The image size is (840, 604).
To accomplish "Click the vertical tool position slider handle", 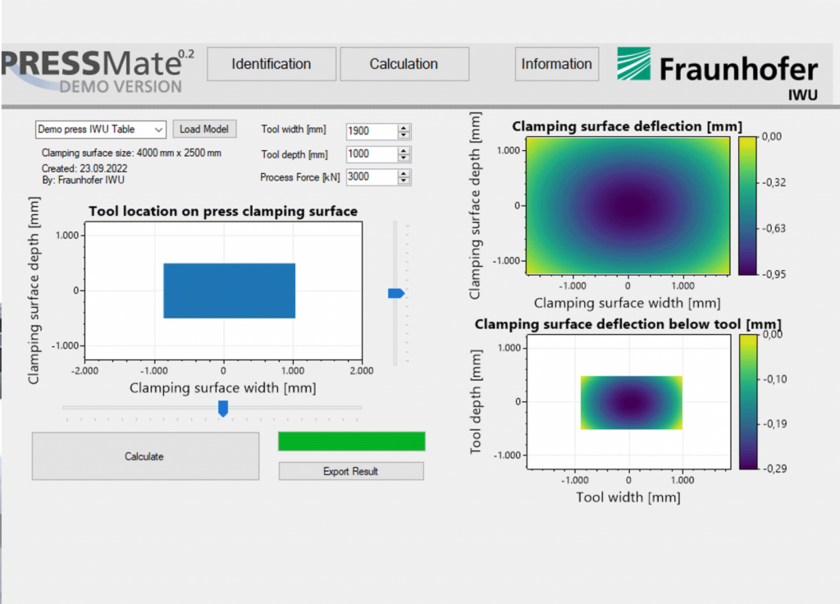I will pos(396,293).
